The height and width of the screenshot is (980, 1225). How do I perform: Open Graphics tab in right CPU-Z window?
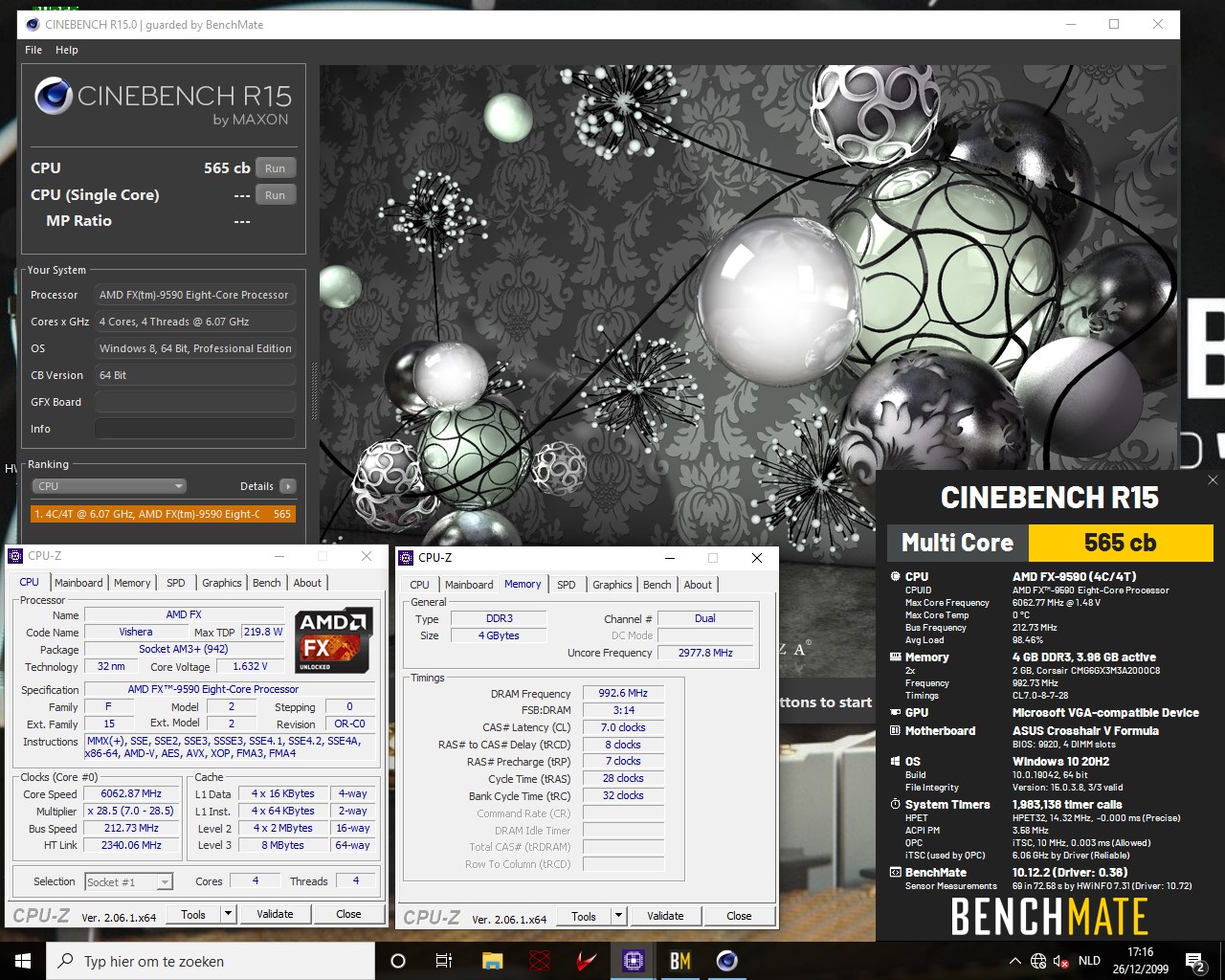(x=612, y=585)
